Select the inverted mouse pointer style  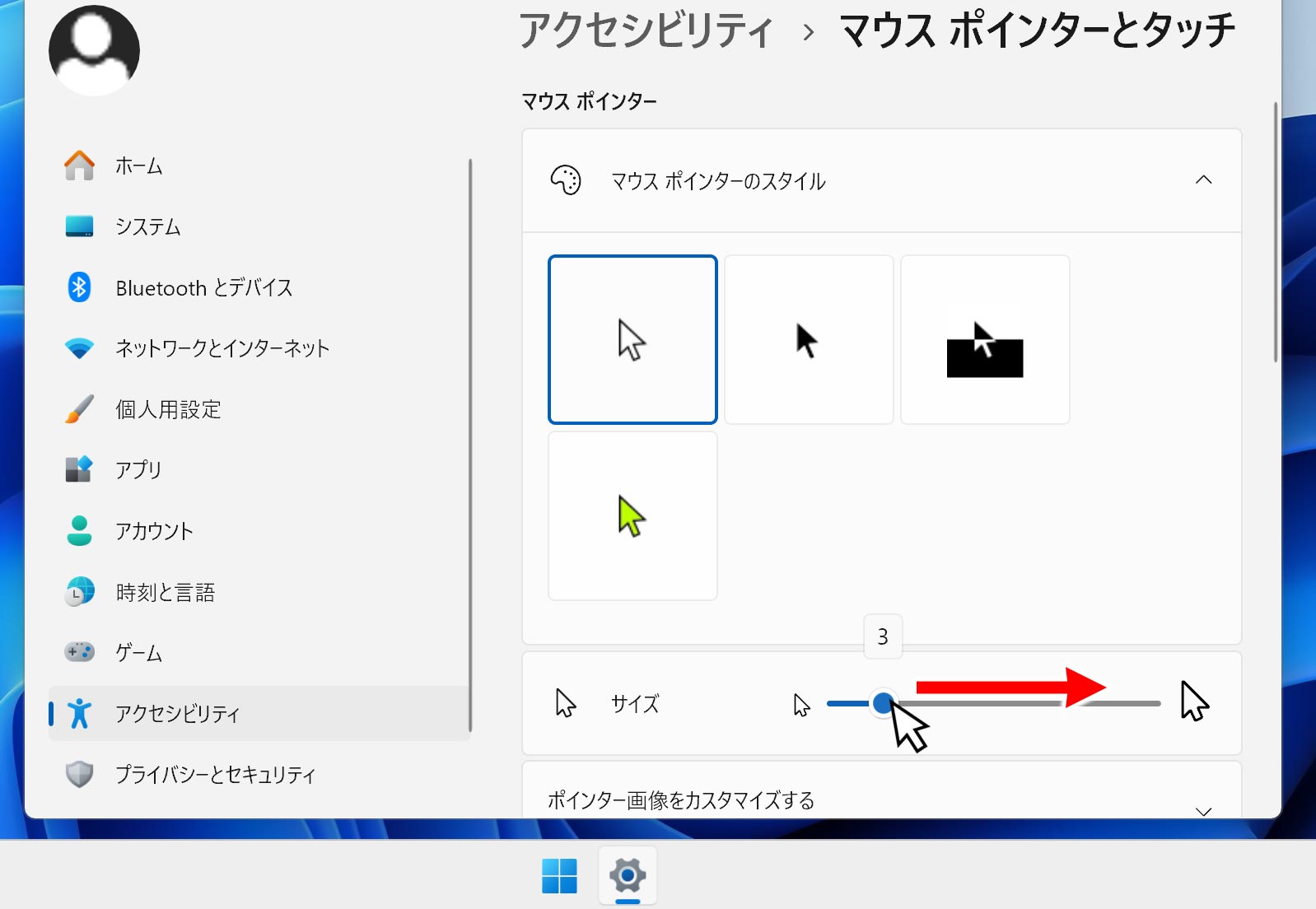point(985,339)
